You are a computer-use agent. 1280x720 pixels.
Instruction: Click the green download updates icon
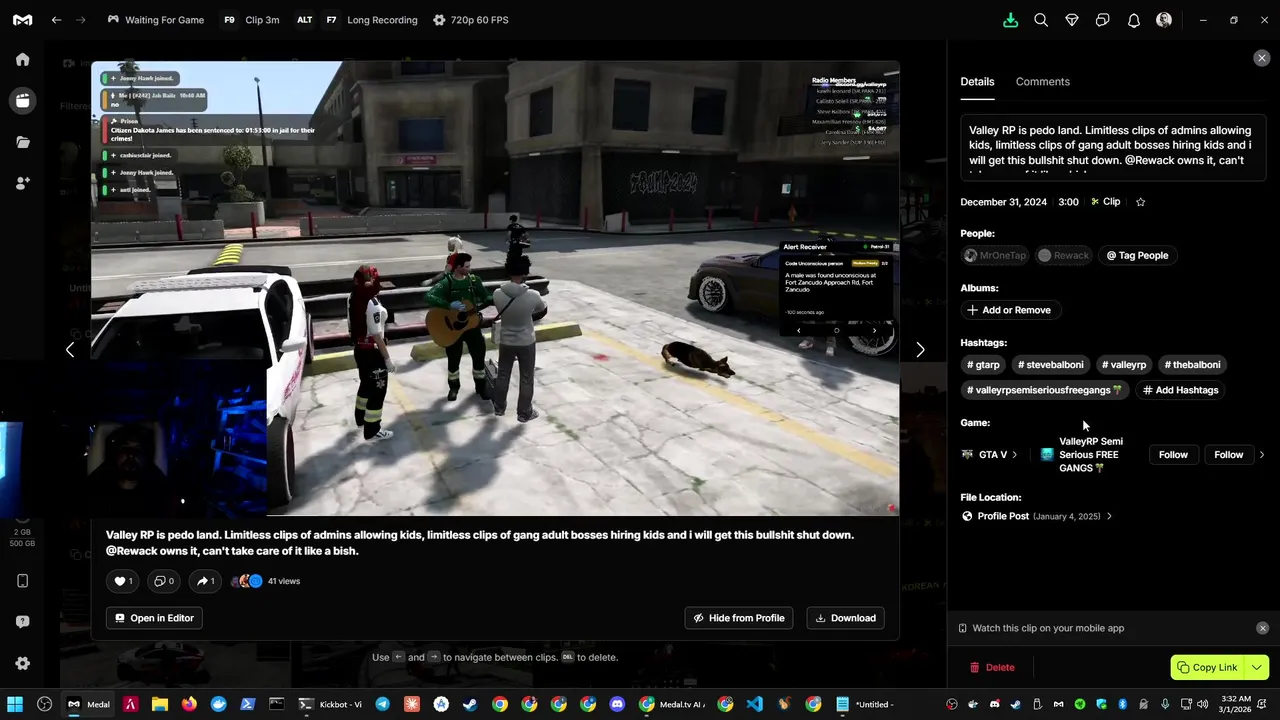click(x=1010, y=20)
